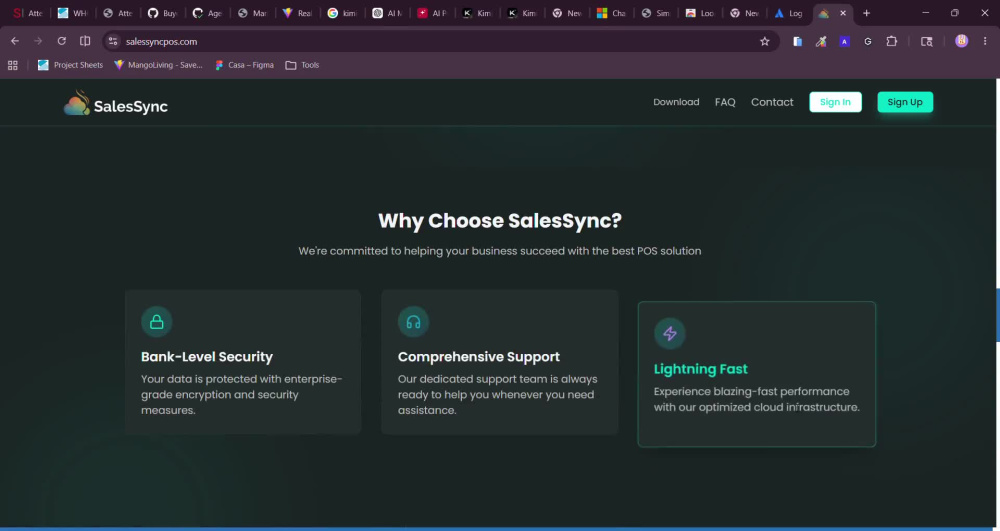
Task: Select the Lightning Fast card heading
Action: (x=700, y=368)
